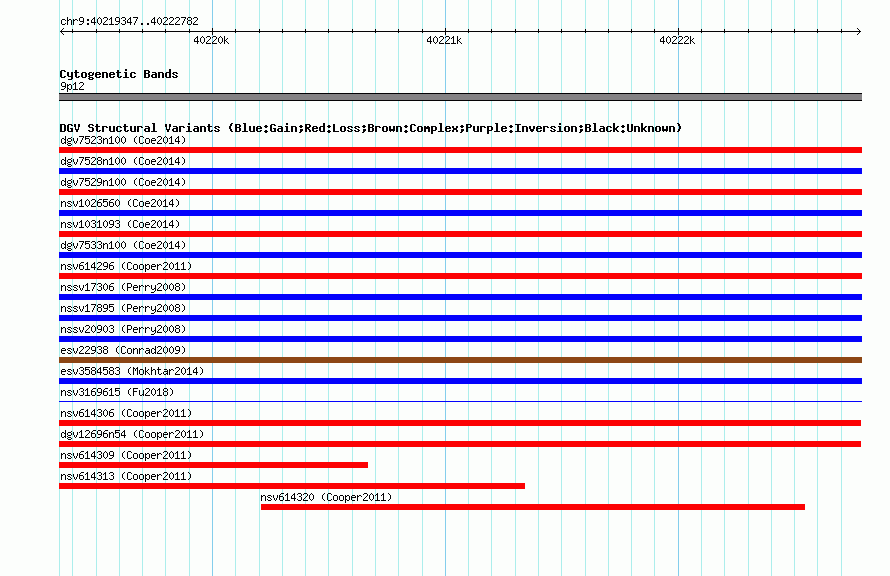The width and height of the screenshot is (890, 576).
Task: Open variant esv3584583 (Mokhtar2014) label
Action: click(x=132, y=371)
